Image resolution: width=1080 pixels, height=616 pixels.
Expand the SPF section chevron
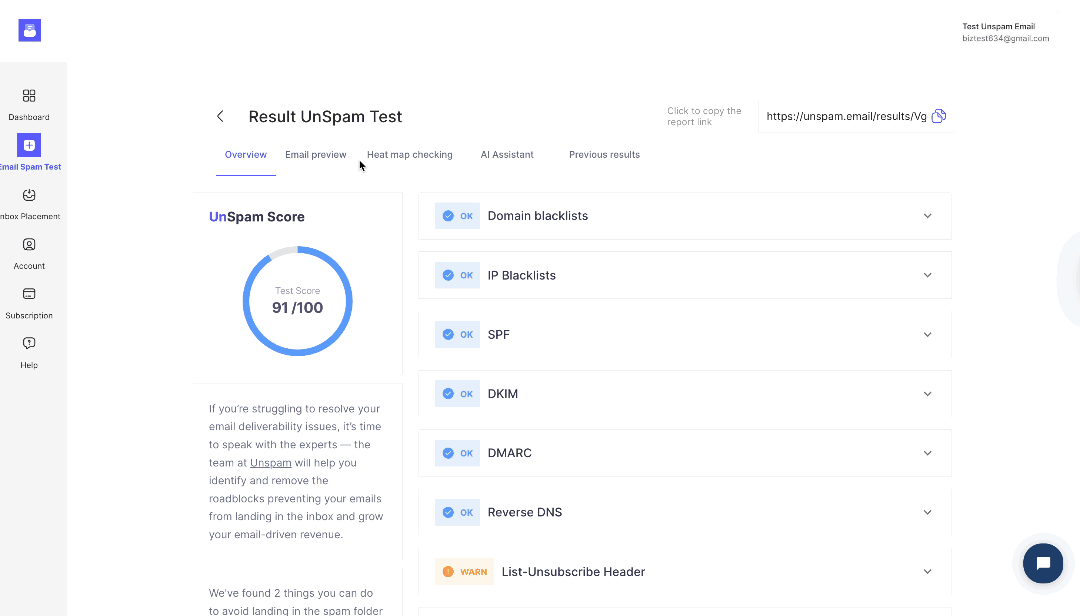coord(928,335)
